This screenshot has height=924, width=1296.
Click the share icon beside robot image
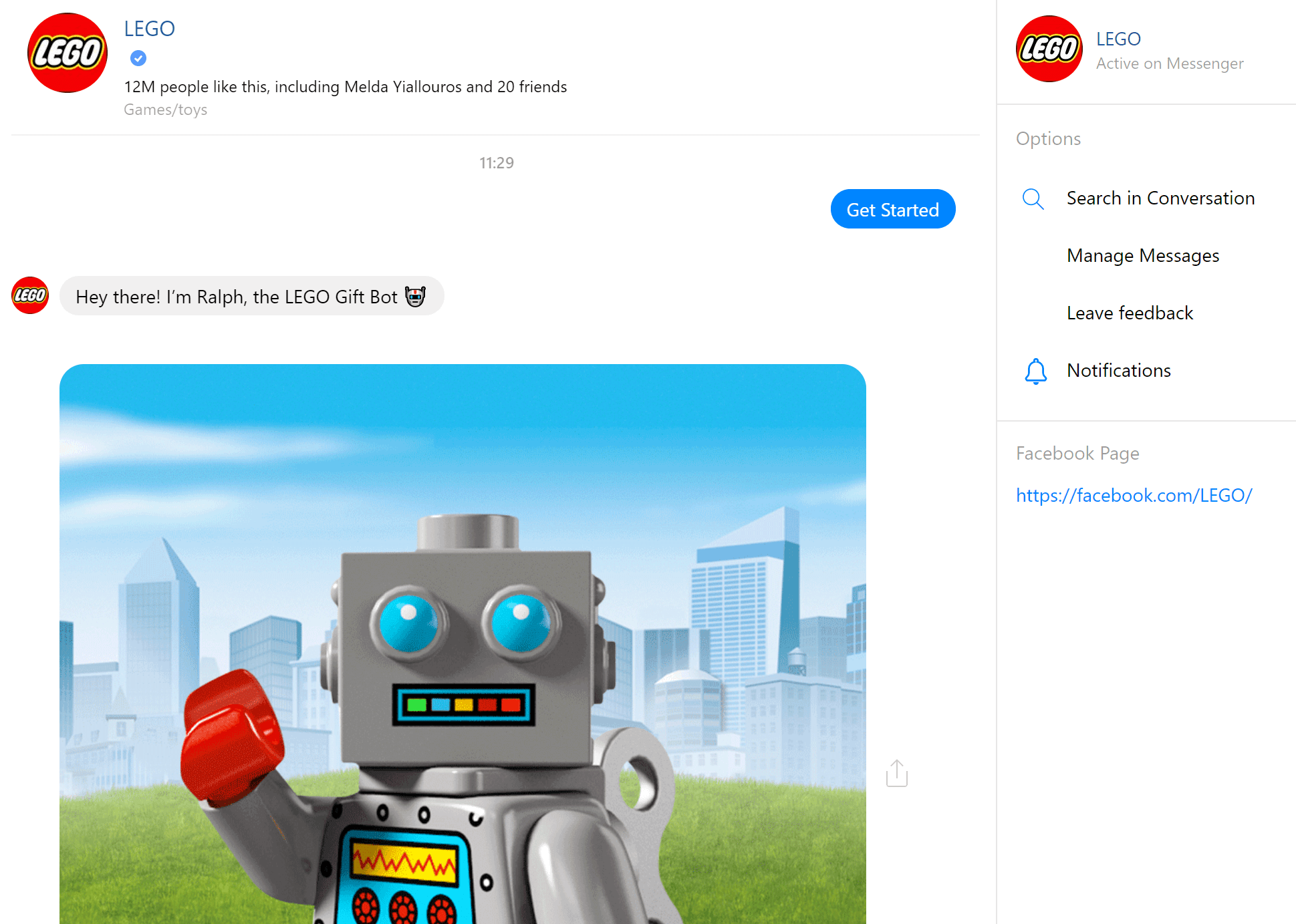tap(896, 773)
